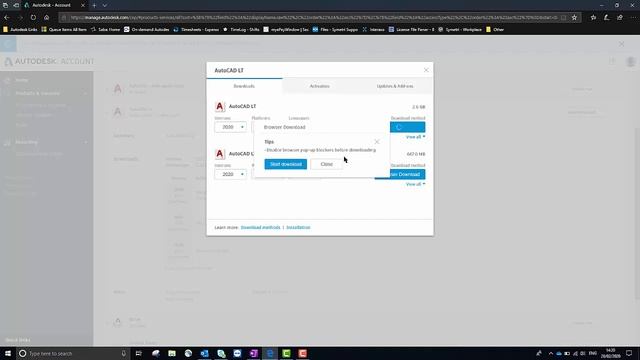Open the Updates & Add-ons tab
The image size is (640, 360).
coord(395,86)
